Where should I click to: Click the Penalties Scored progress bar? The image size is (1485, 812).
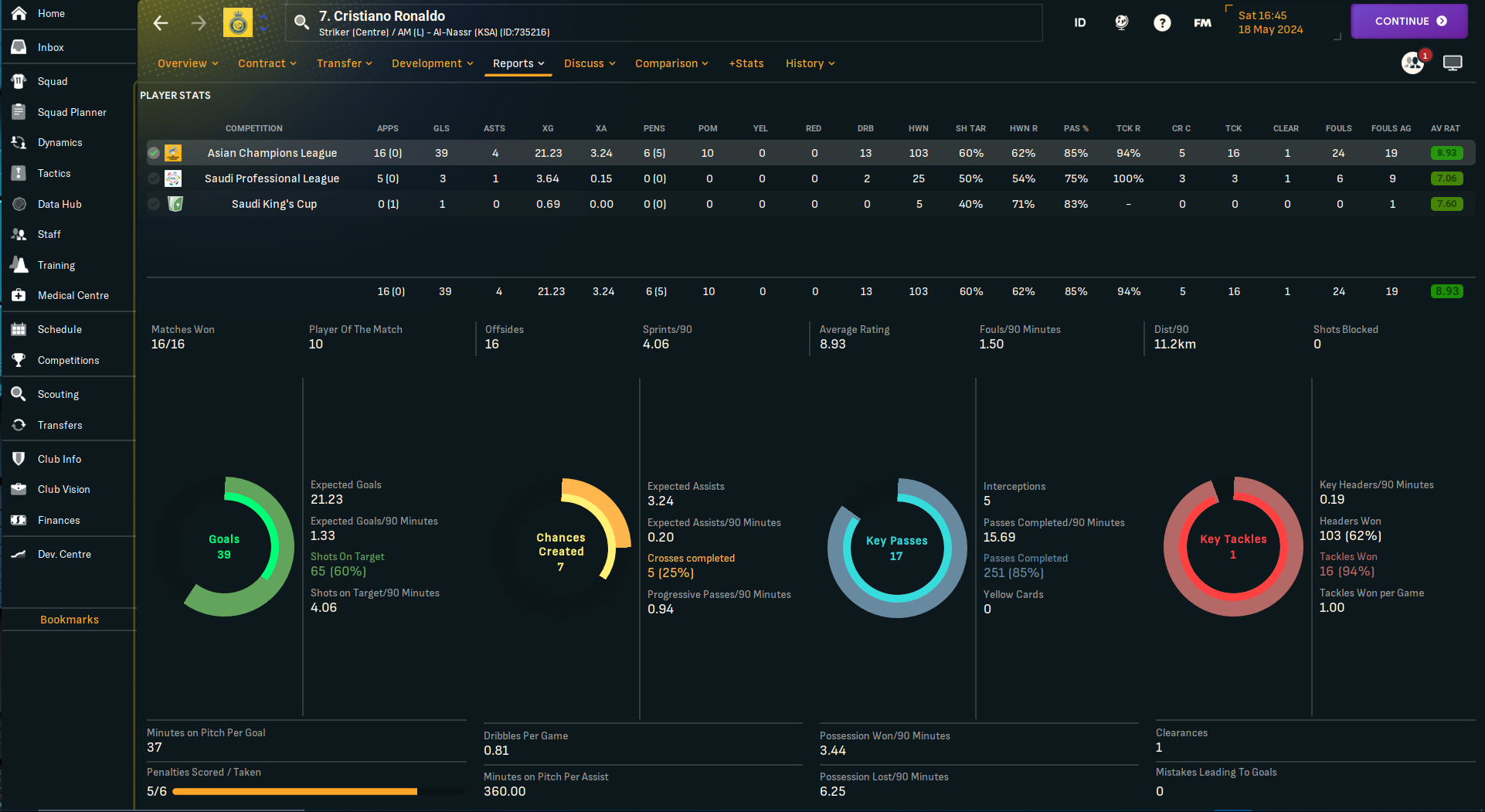pyautogui.click(x=318, y=791)
